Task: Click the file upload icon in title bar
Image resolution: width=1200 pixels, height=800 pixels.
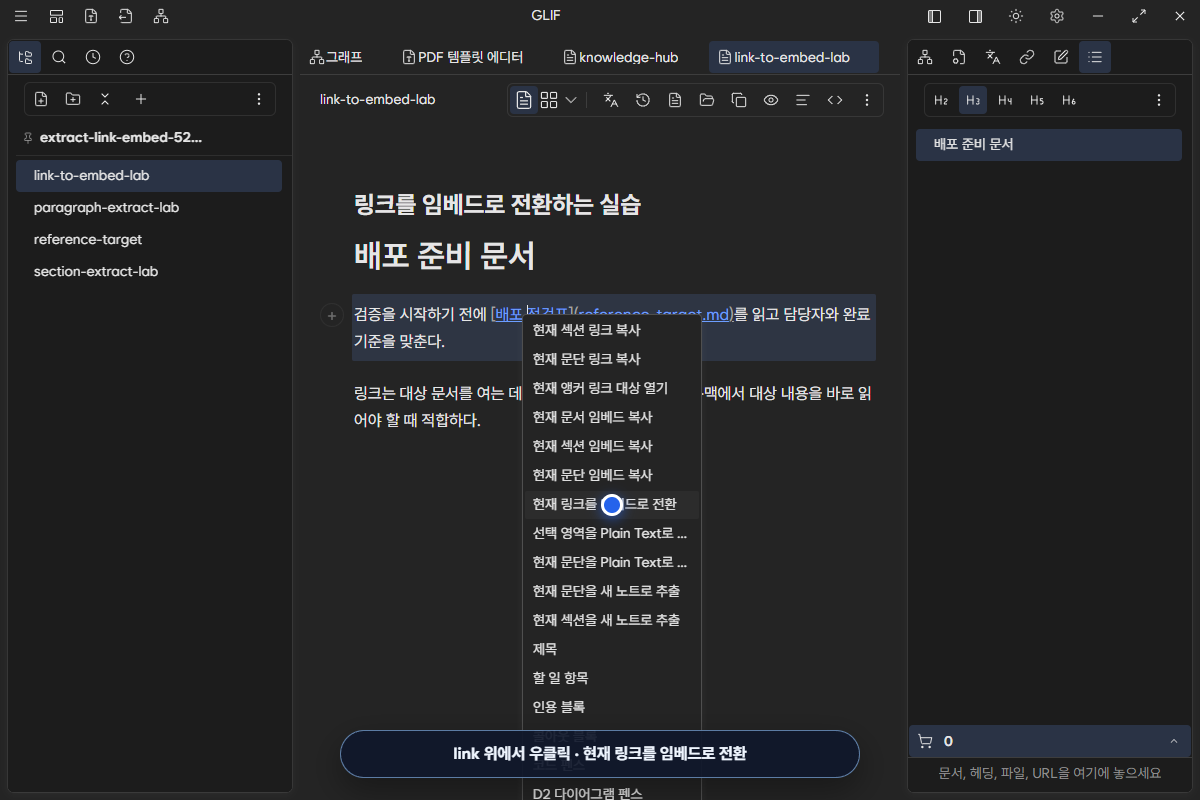Action: tap(91, 16)
